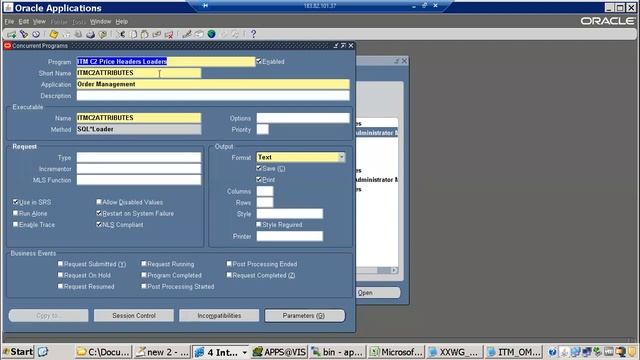The image size is (640, 360).
Task: Uncheck Use in SRS
Action: [16, 202]
